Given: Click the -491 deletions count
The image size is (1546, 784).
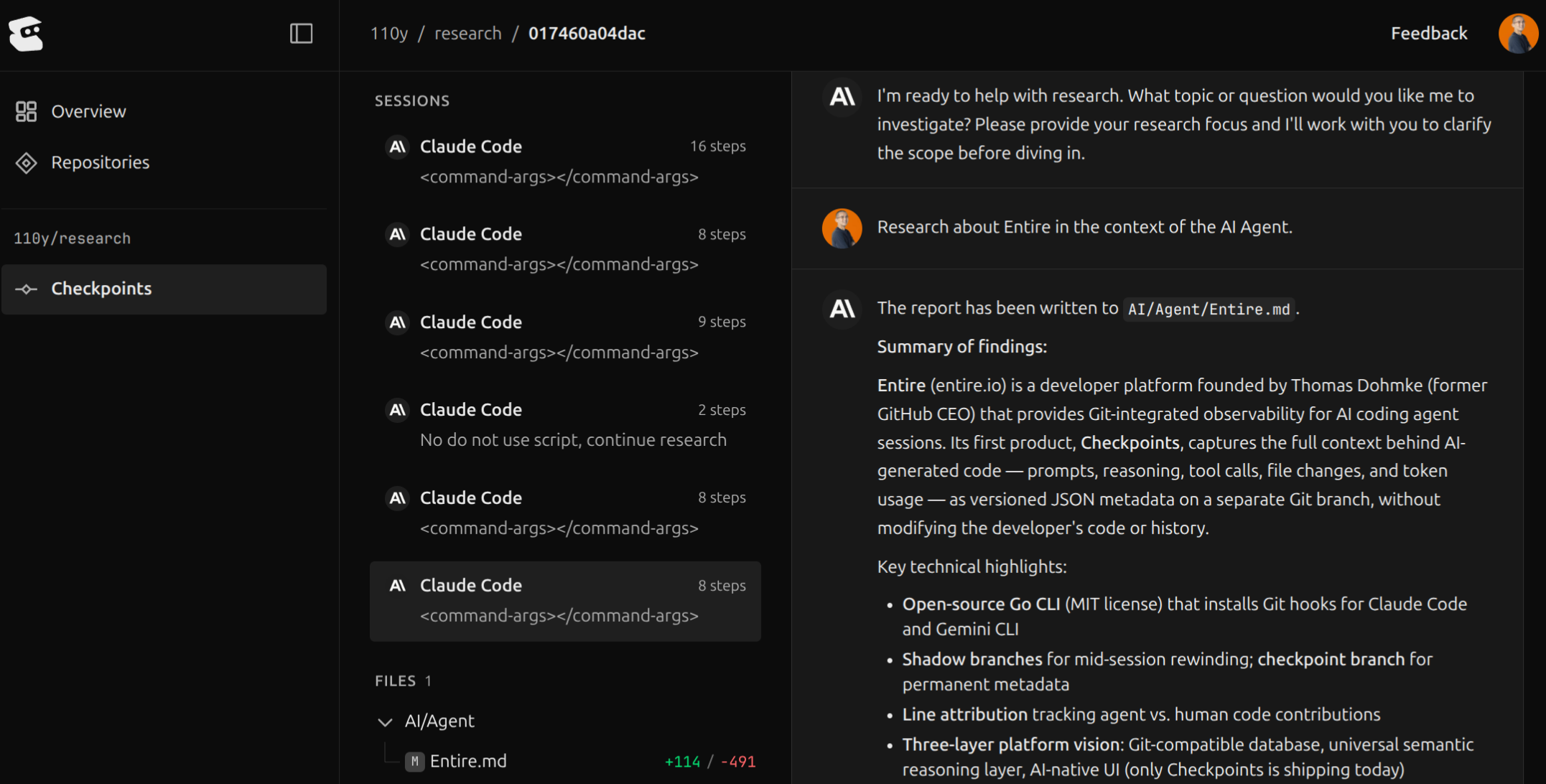Looking at the screenshot, I should pos(737,762).
